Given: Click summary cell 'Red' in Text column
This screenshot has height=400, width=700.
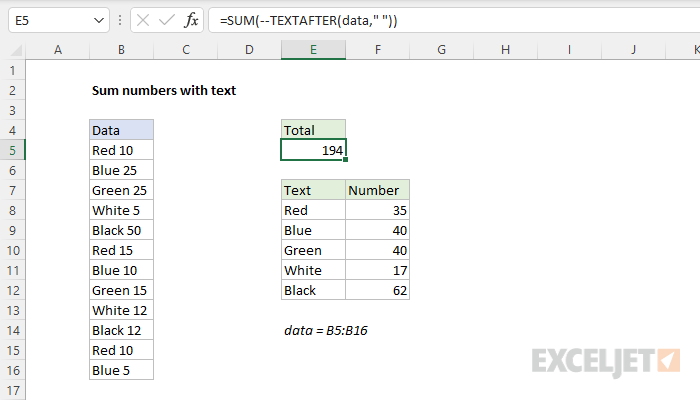Looking at the screenshot, I should 313,210.
